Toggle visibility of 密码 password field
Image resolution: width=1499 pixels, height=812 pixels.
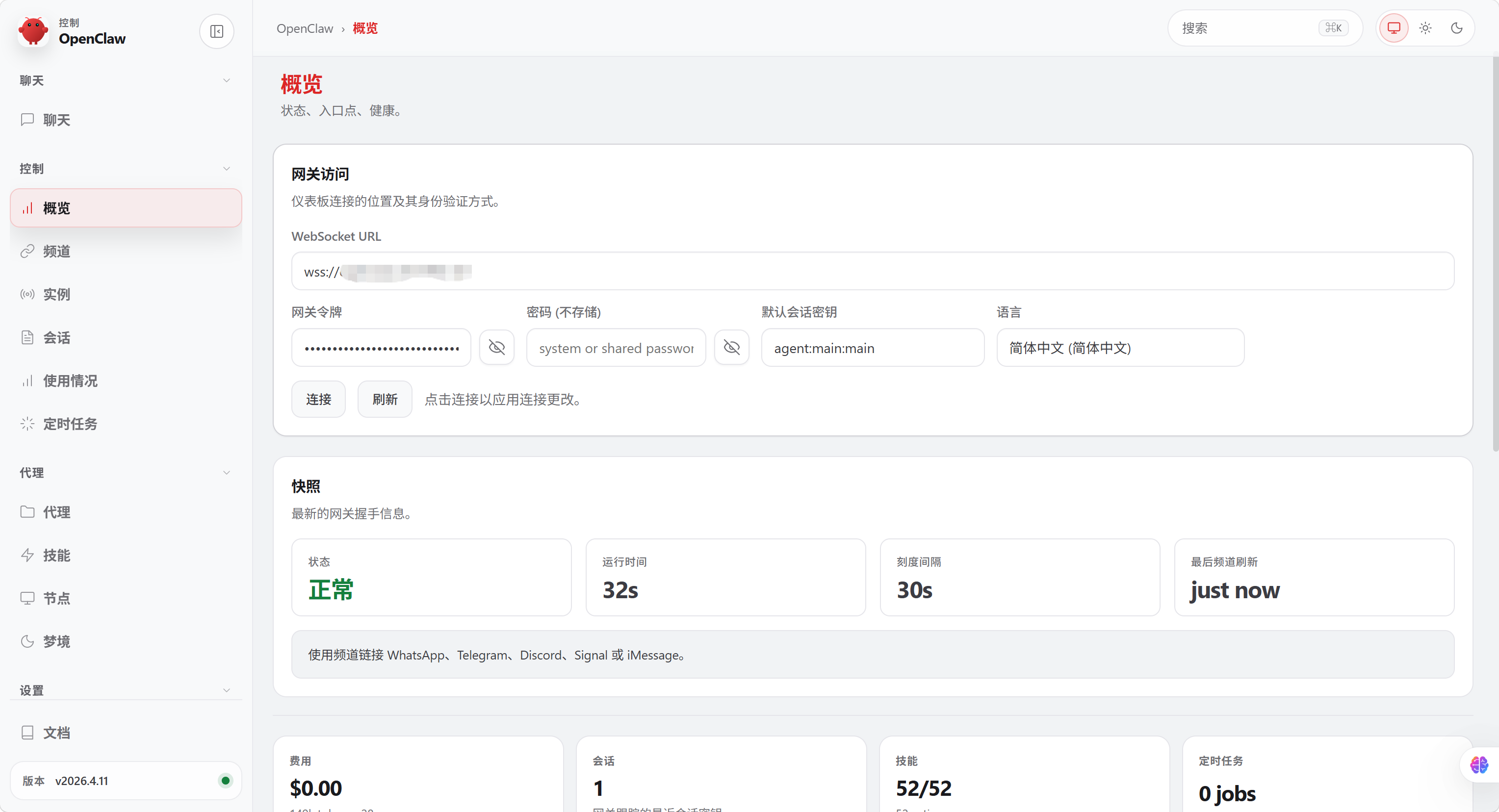click(x=731, y=348)
